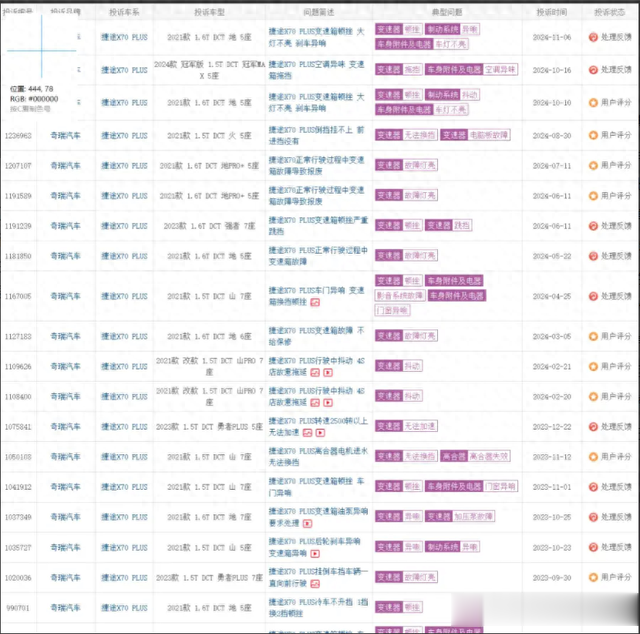Click the 加压泵故障 tag in row 1037349

[473, 516]
